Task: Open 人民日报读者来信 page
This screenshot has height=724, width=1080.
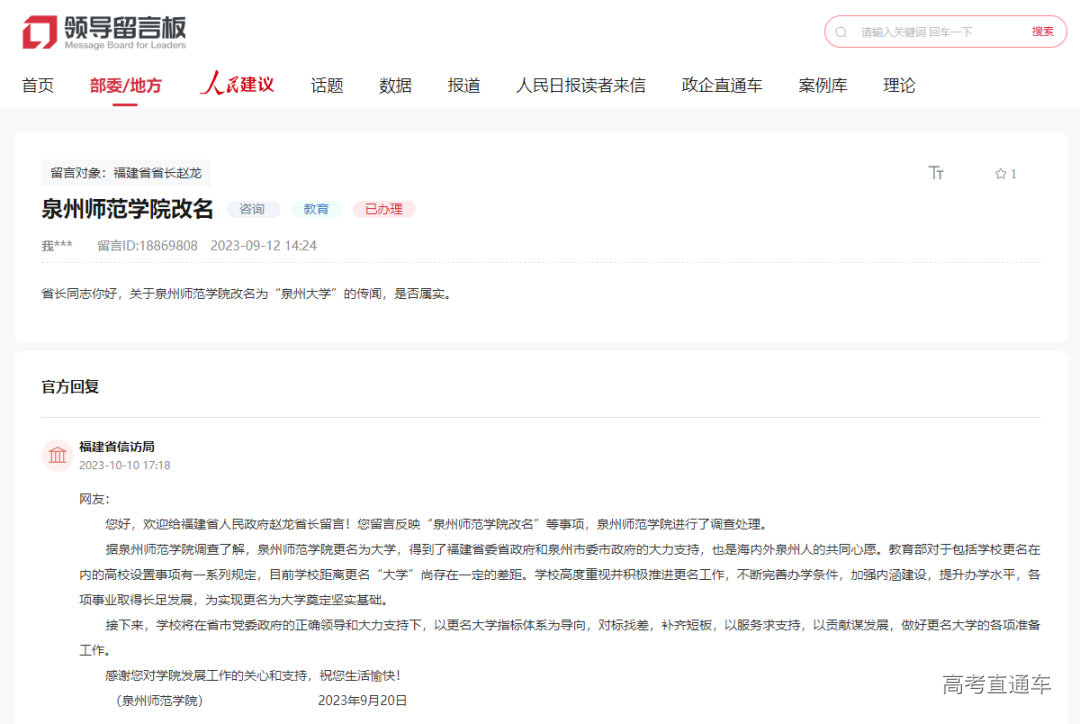Action: (x=581, y=86)
